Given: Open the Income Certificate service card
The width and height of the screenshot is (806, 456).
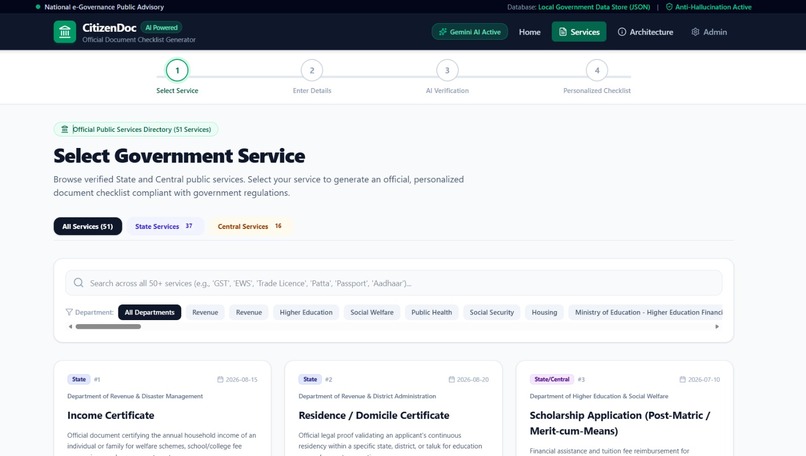Looking at the screenshot, I should click(162, 408).
